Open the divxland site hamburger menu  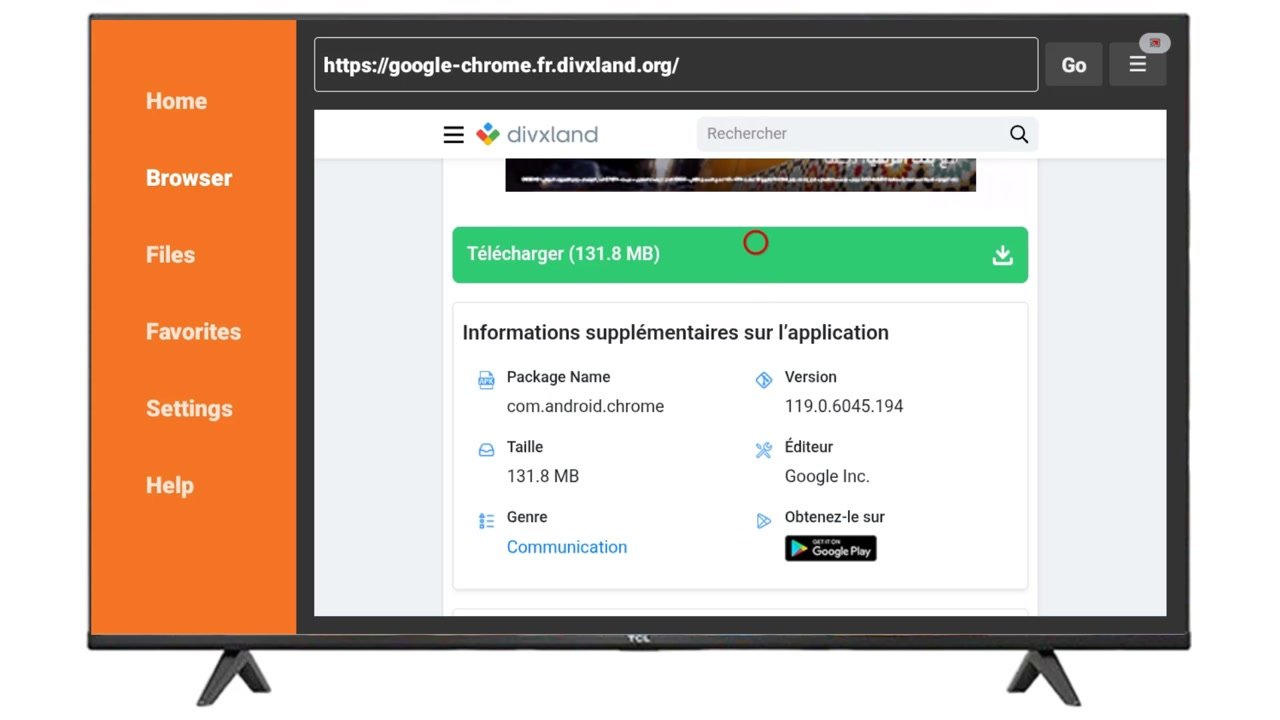454,134
